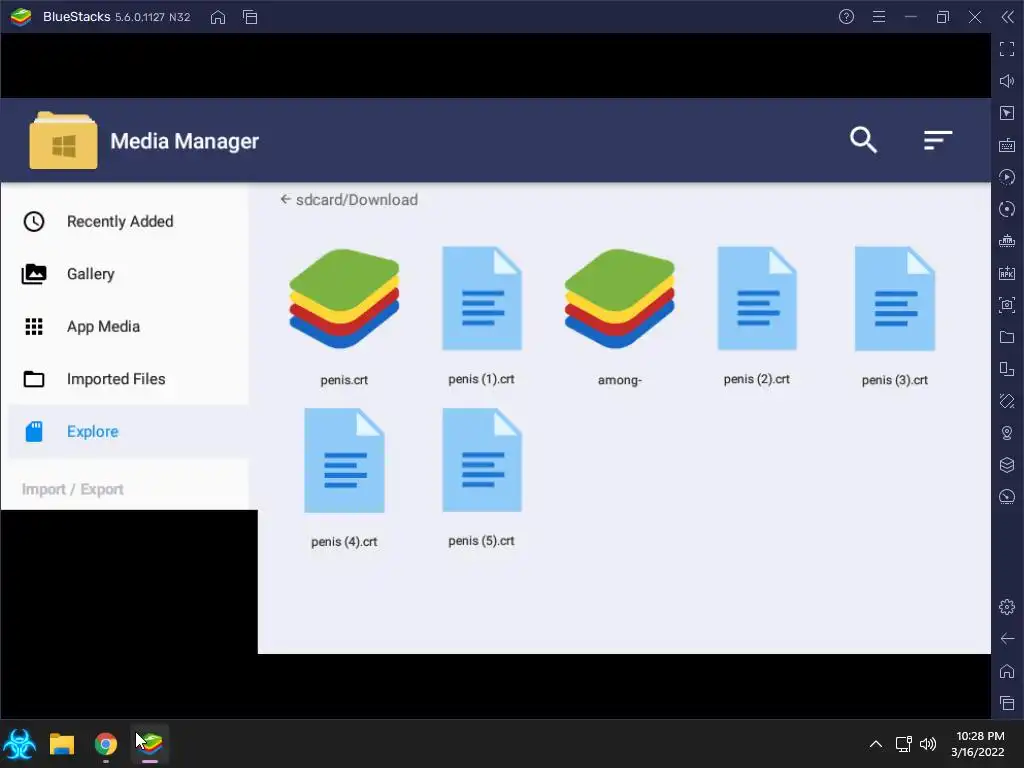
Task: Open the recent apps tabs icon in the title bar
Action: (250, 17)
